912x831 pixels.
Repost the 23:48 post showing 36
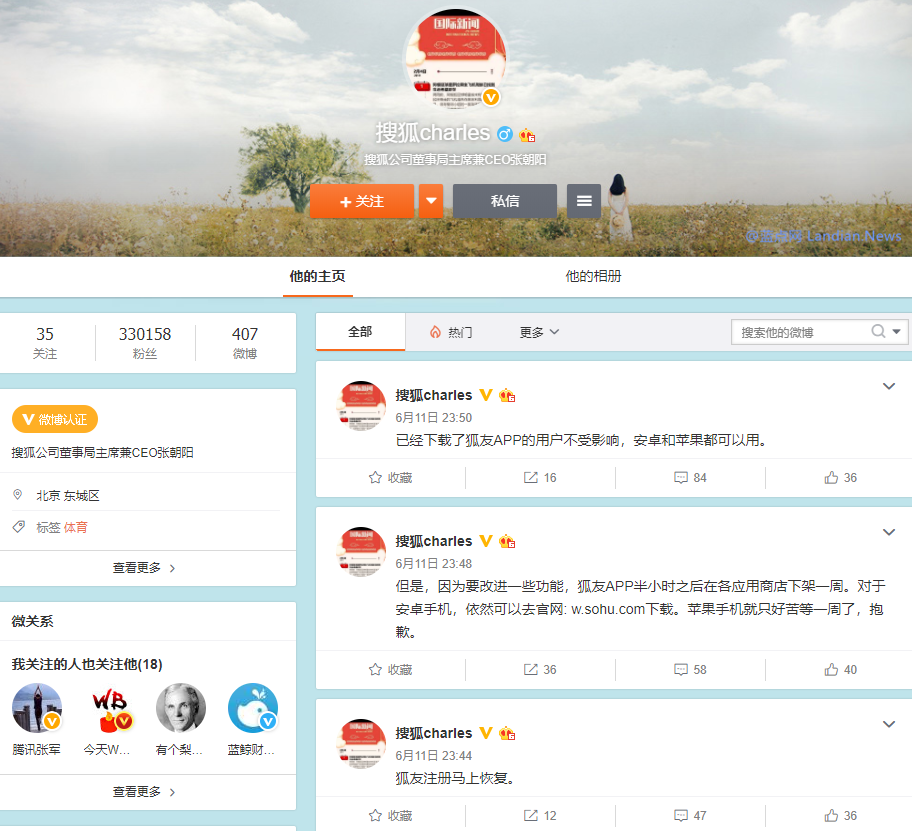(540, 669)
